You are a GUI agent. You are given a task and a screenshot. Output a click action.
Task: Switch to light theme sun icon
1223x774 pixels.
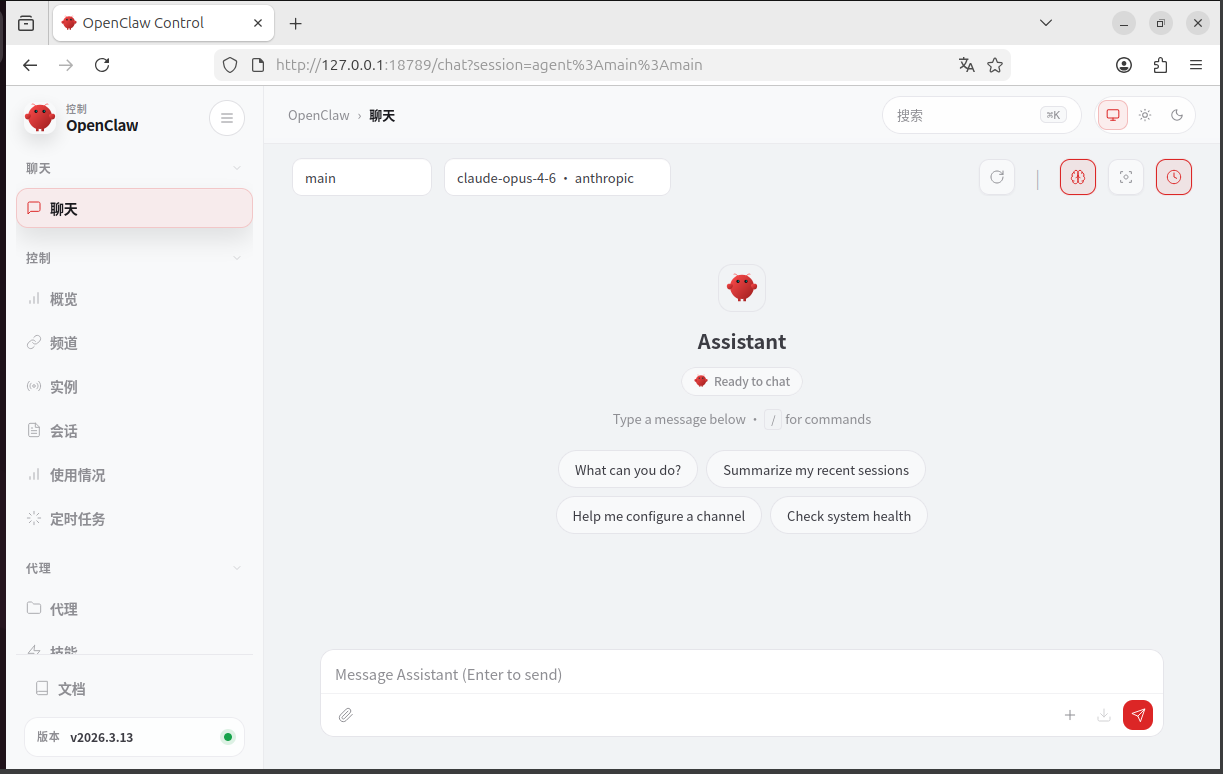1144,115
